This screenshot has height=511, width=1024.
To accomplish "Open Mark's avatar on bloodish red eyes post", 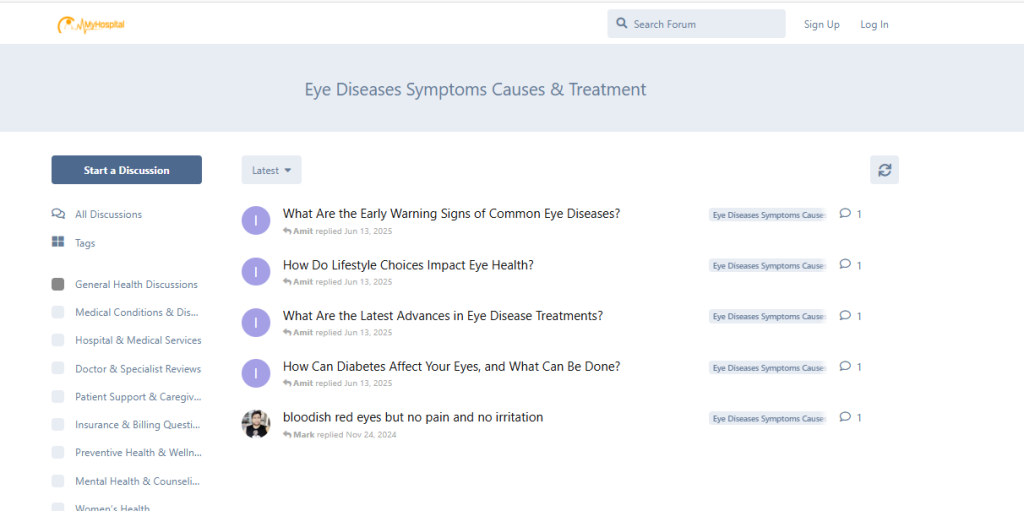I will 256,424.
